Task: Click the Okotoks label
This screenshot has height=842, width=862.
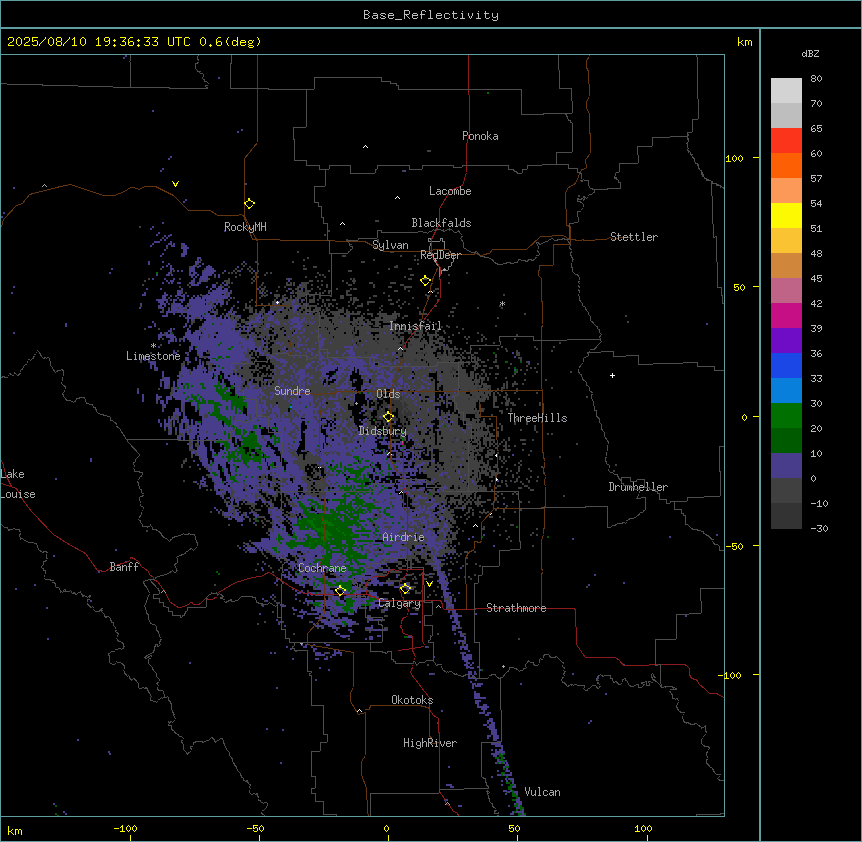Action: coord(412,700)
